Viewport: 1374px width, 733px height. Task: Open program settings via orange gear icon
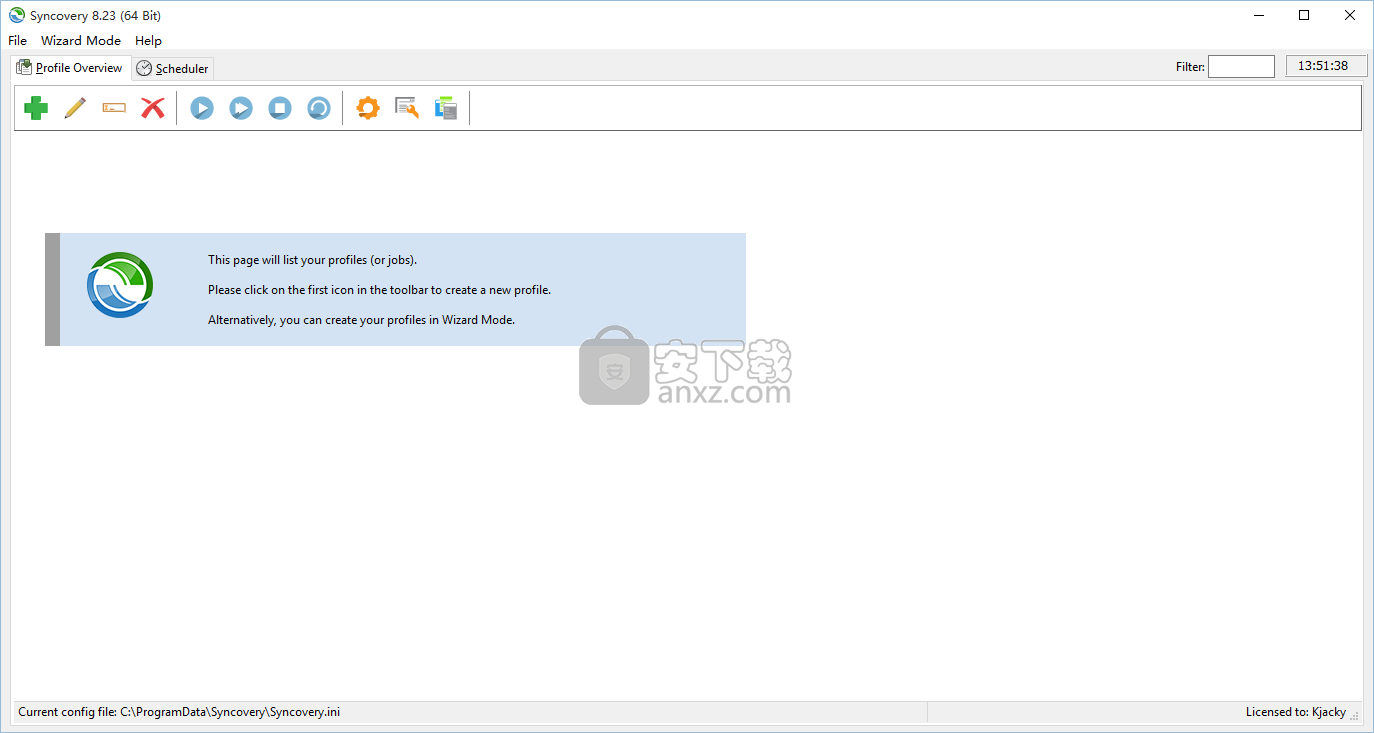368,108
